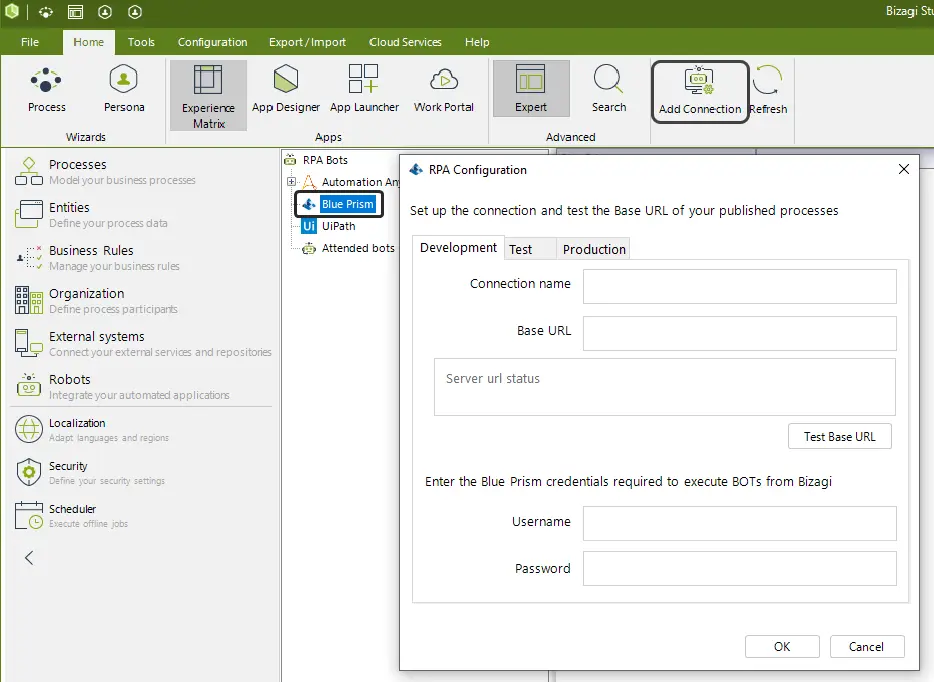934x682 pixels.
Task: Toggle the Experience Matrix button
Action: (x=208, y=95)
